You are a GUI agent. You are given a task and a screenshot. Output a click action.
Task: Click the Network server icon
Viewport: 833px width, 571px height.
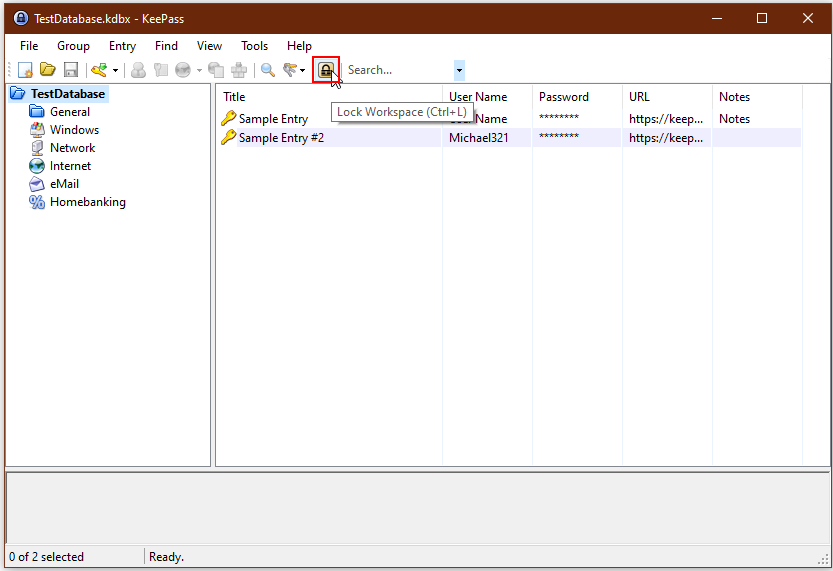[x=37, y=148]
